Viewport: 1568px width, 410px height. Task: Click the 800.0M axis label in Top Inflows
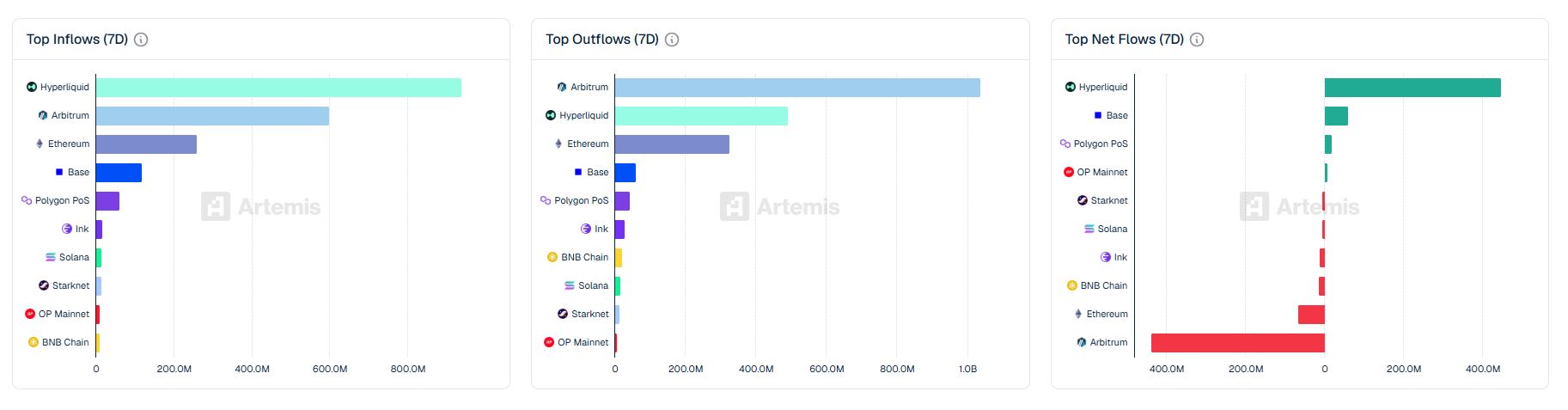[408, 369]
